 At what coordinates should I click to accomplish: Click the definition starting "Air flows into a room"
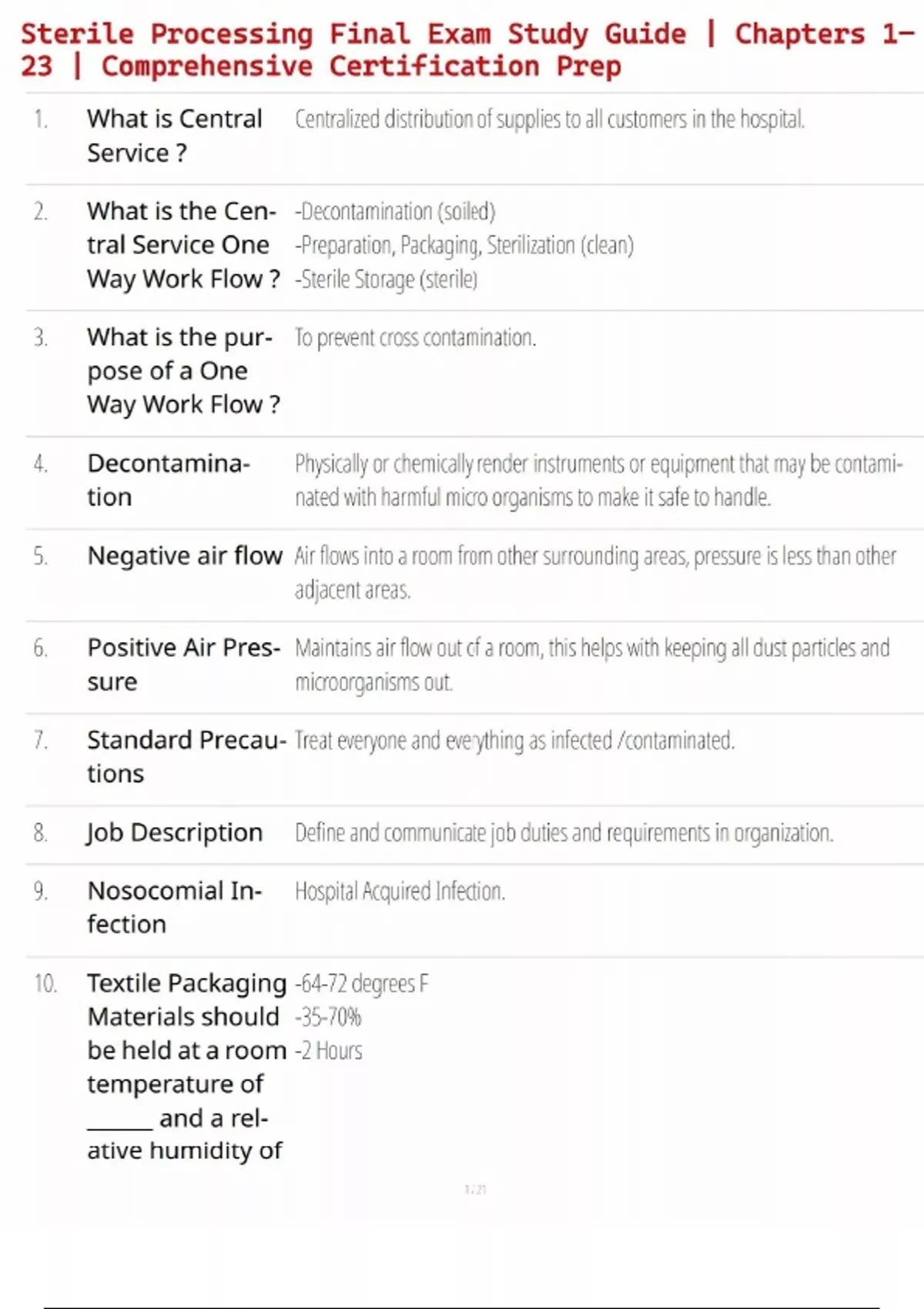click(x=594, y=572)
